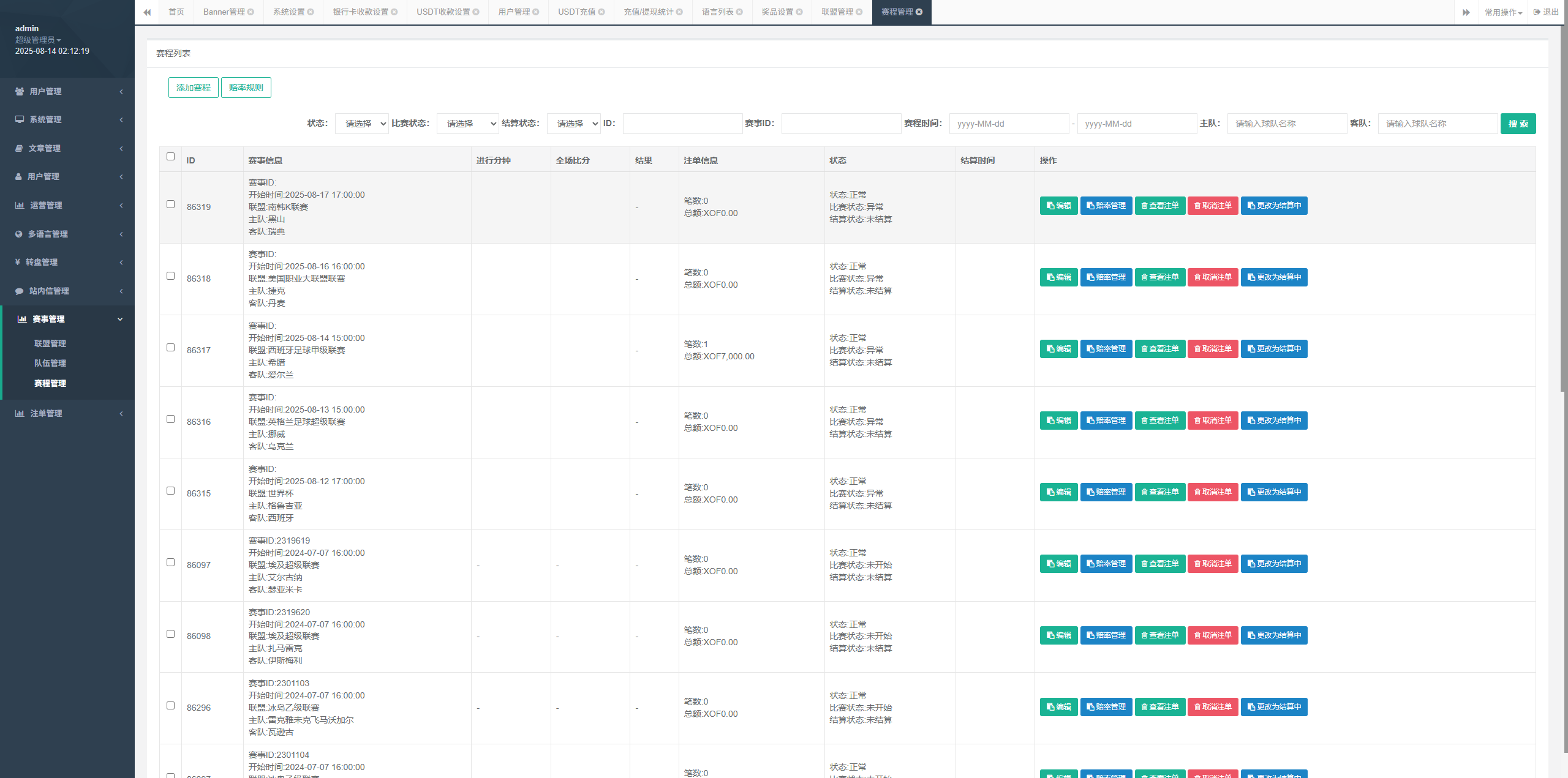This screenshot has height=778, width=1568.
Task: Open the 状态 filter dropdown
Action: pyautogui.click(x=361, y=124)
